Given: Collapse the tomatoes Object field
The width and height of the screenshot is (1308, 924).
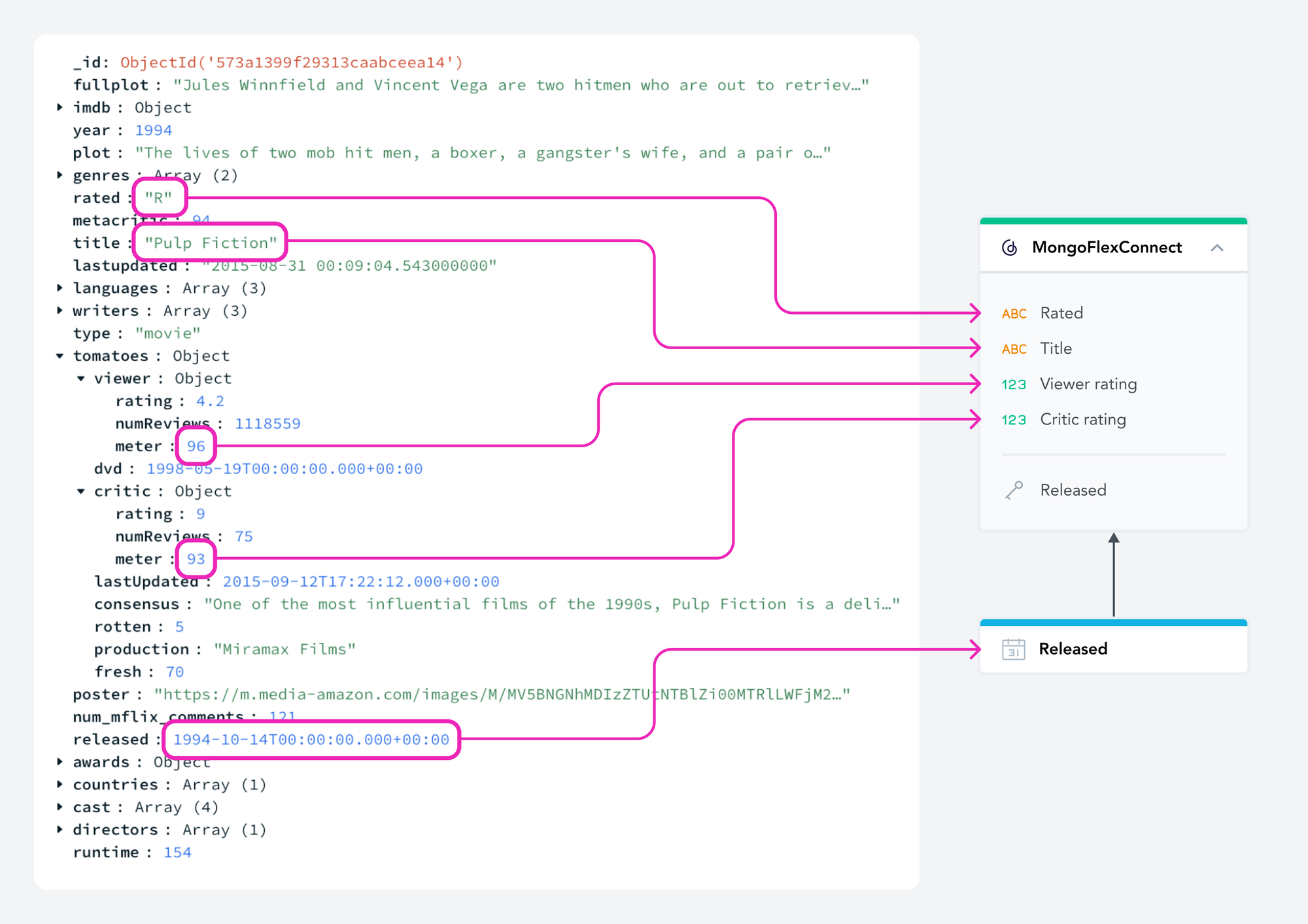Looking at the screenshot, I should (60, 356).
